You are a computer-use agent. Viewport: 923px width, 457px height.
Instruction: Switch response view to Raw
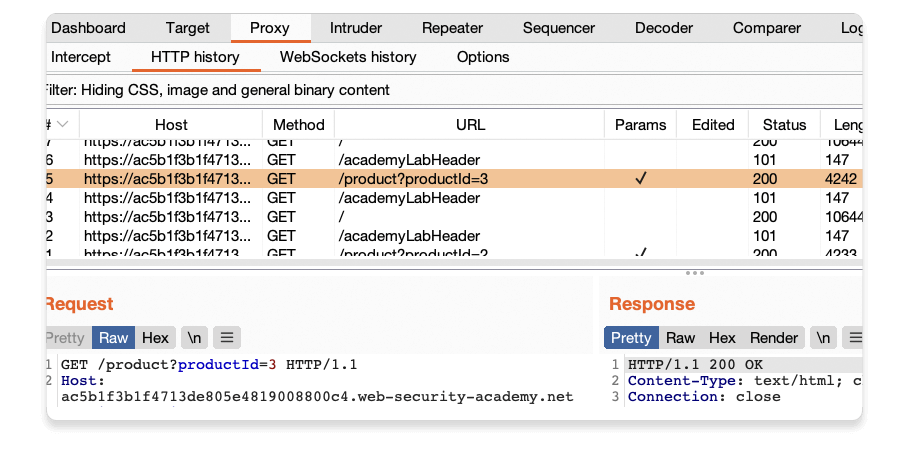pos(680,338)
